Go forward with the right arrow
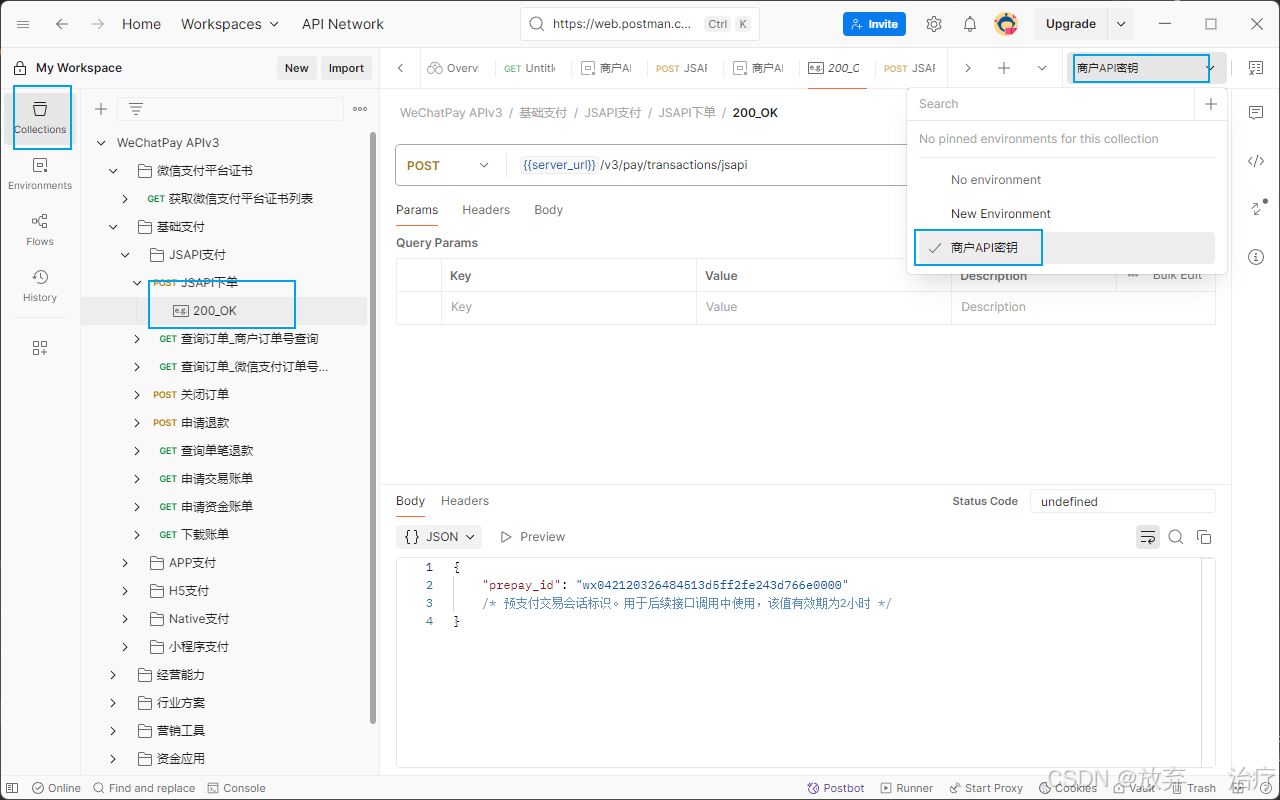 97,24
